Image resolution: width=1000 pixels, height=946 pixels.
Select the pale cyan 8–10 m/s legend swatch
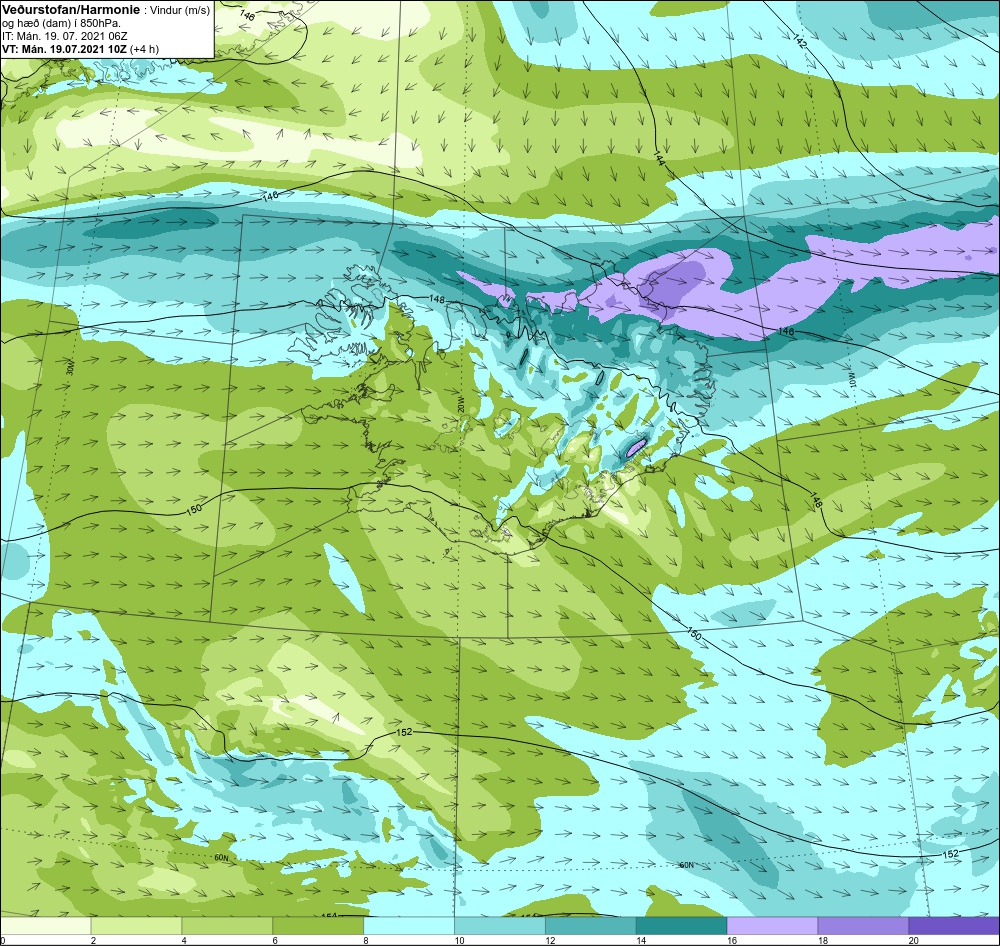[409, 926]
